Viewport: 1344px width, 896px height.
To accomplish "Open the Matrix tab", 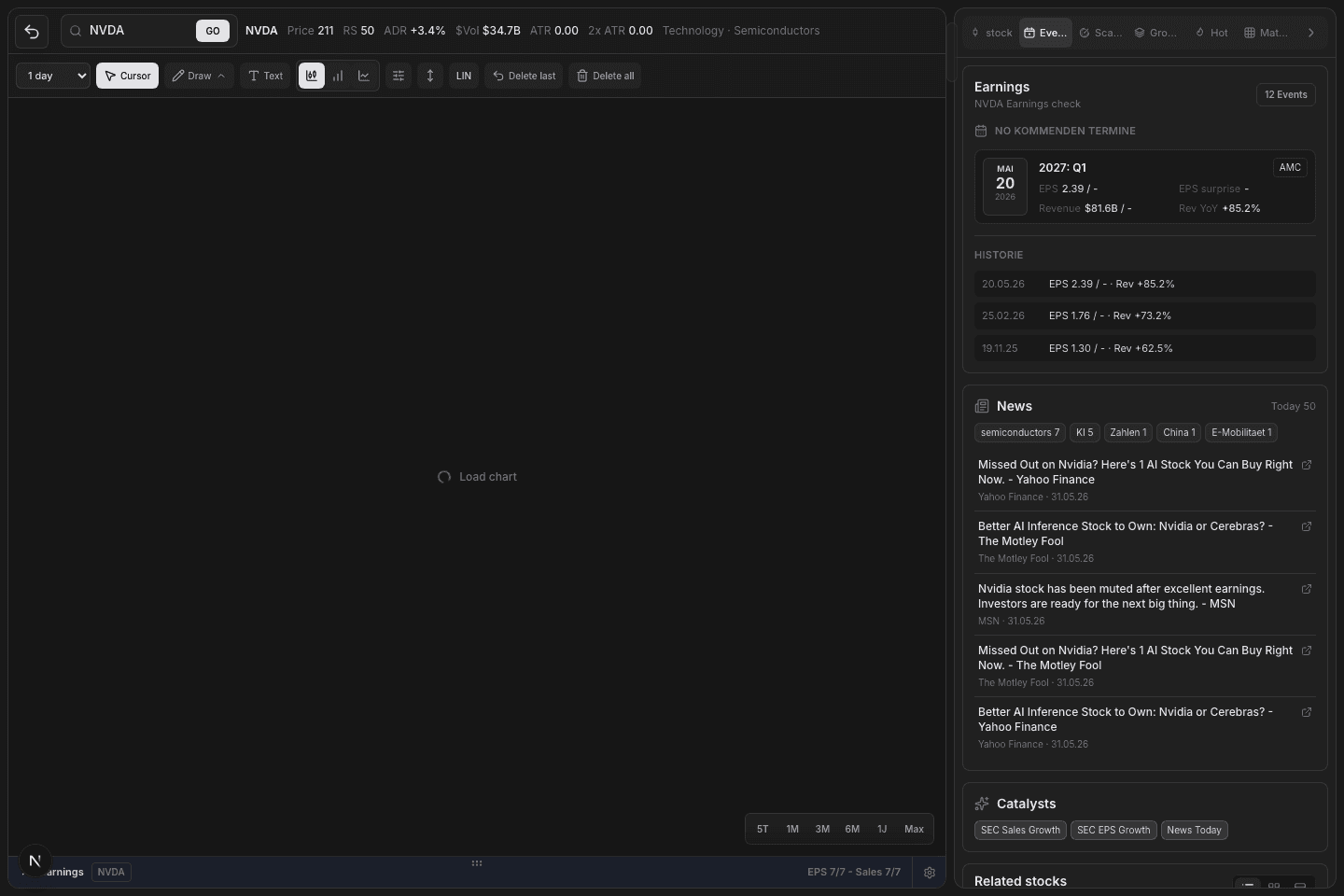I will (1266, 33).
